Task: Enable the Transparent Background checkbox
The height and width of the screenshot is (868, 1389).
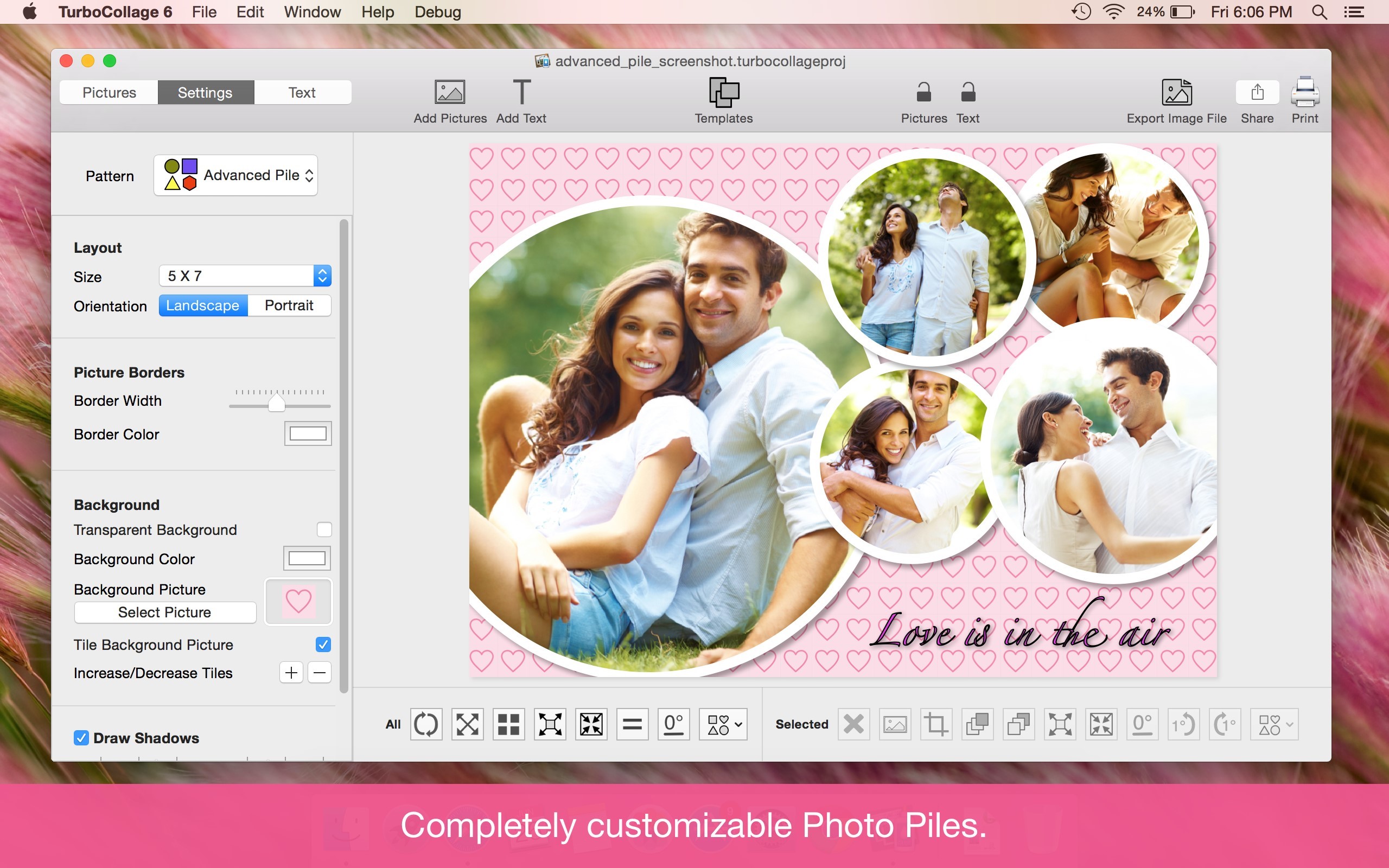Action: 324,529
